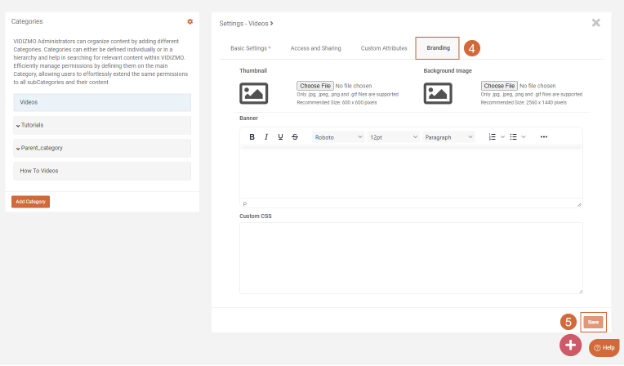Open the Roboto font family dropdown
The height and width of the screenshot is (366, 624).
(338, 137)
